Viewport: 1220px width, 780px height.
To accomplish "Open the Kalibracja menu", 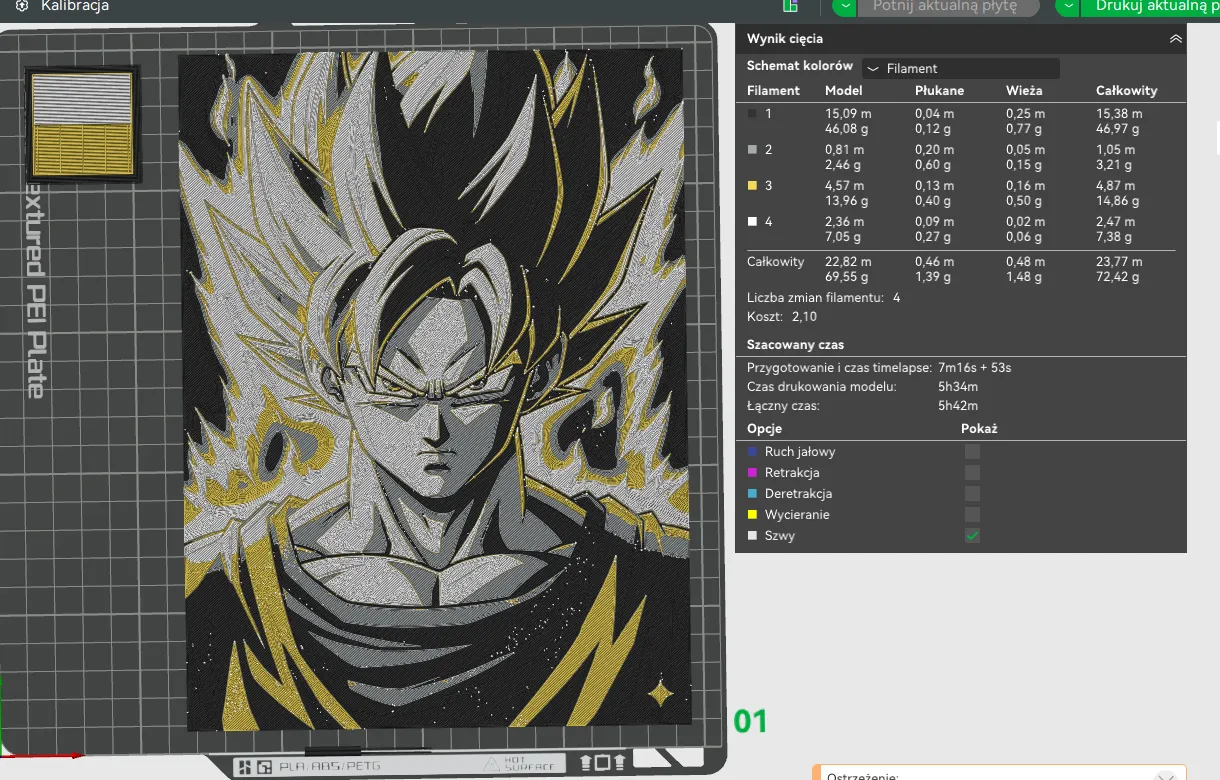I will pos(75,6).
